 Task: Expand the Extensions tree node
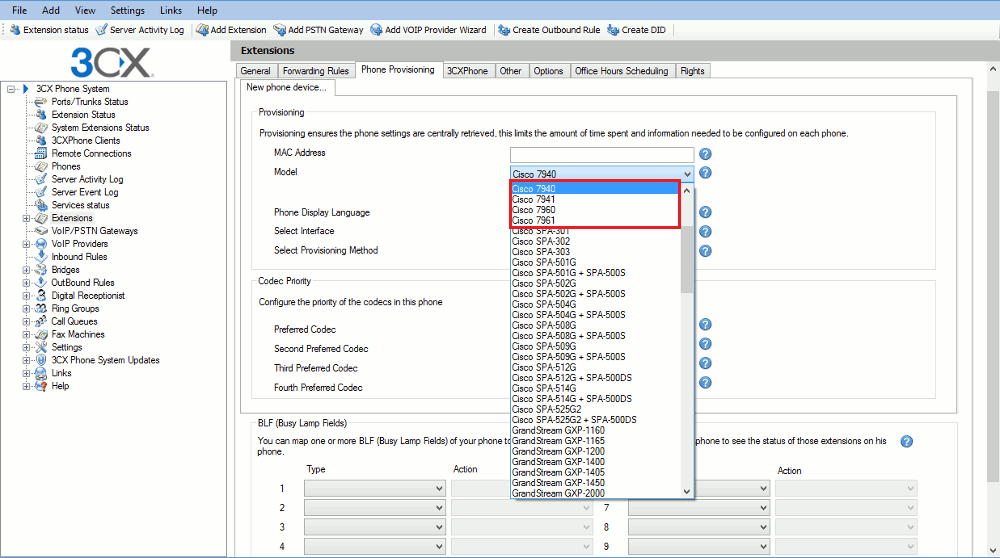26,218
